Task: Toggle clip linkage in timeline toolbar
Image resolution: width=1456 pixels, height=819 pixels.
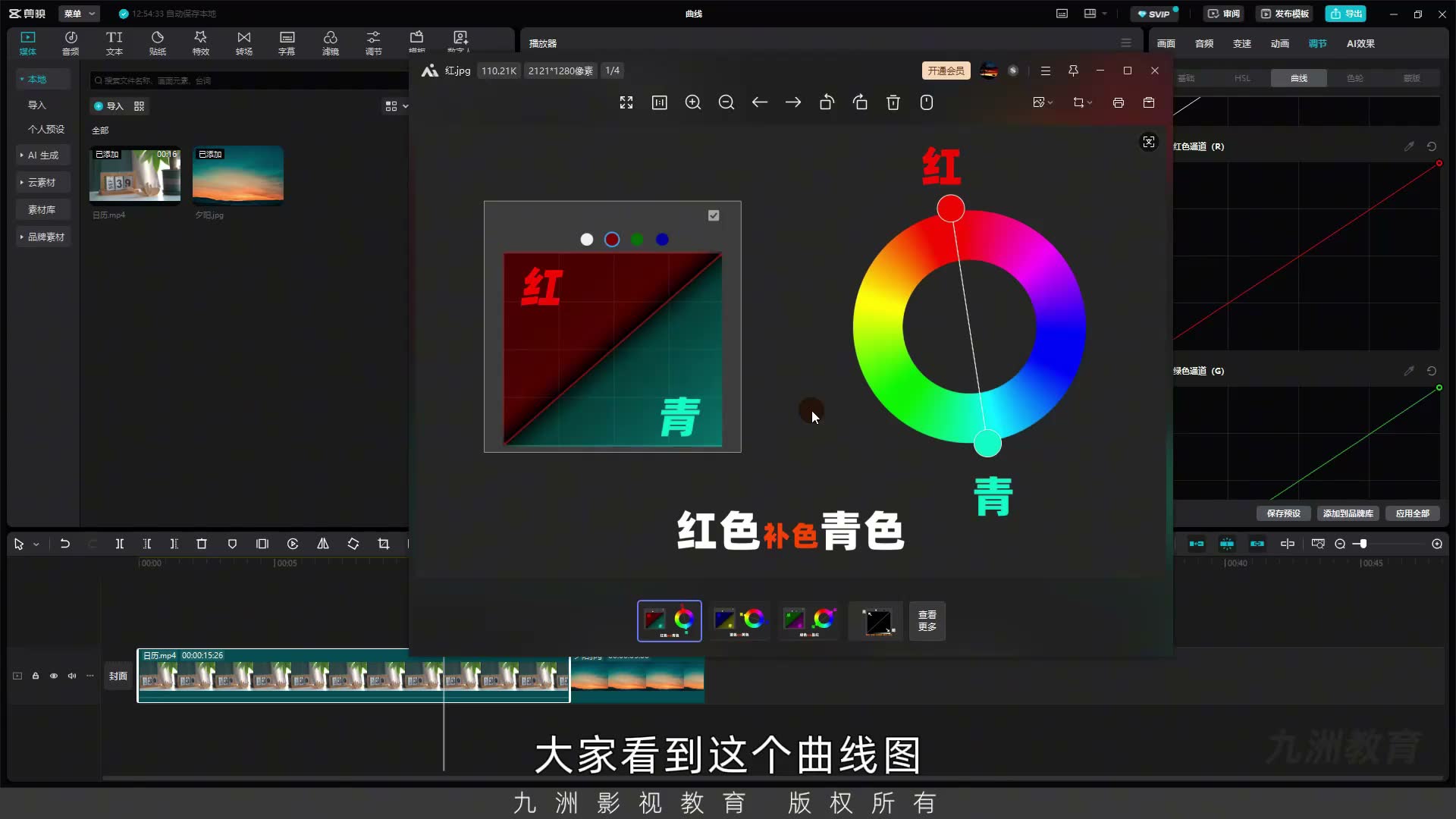Action: (x=1257, y=544)
